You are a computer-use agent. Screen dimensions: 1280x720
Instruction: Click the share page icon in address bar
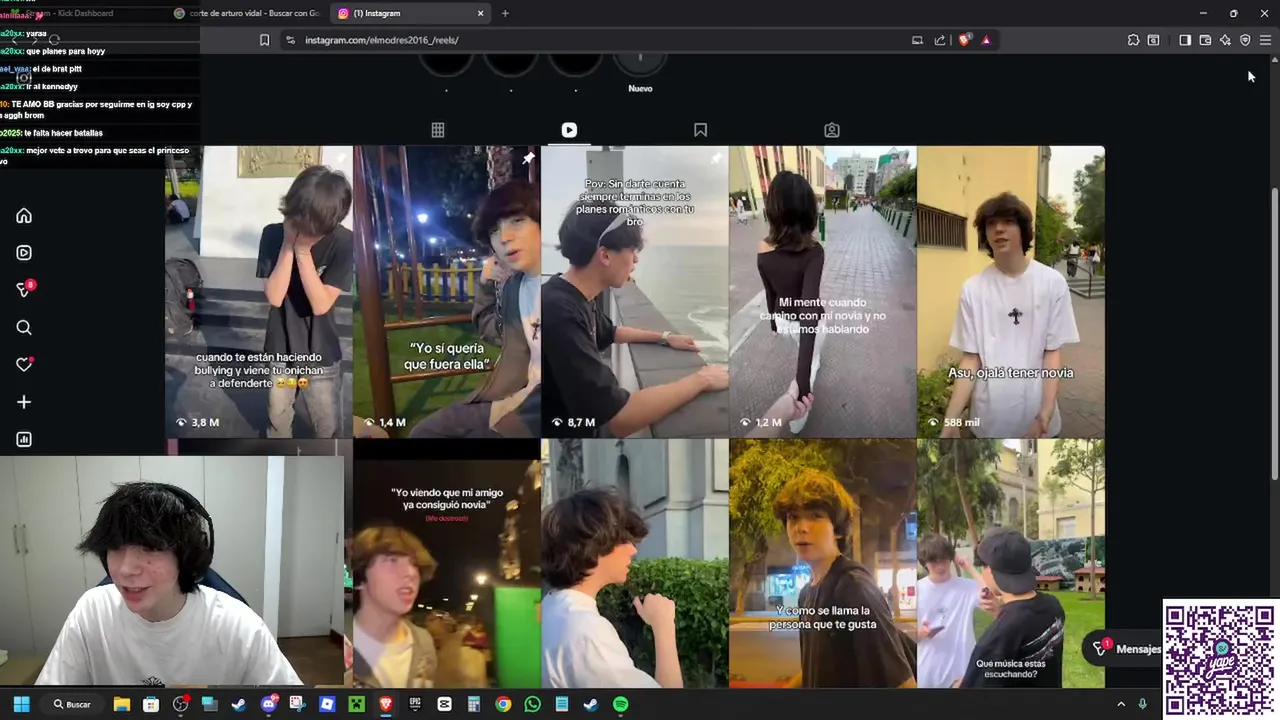[940, 40]
